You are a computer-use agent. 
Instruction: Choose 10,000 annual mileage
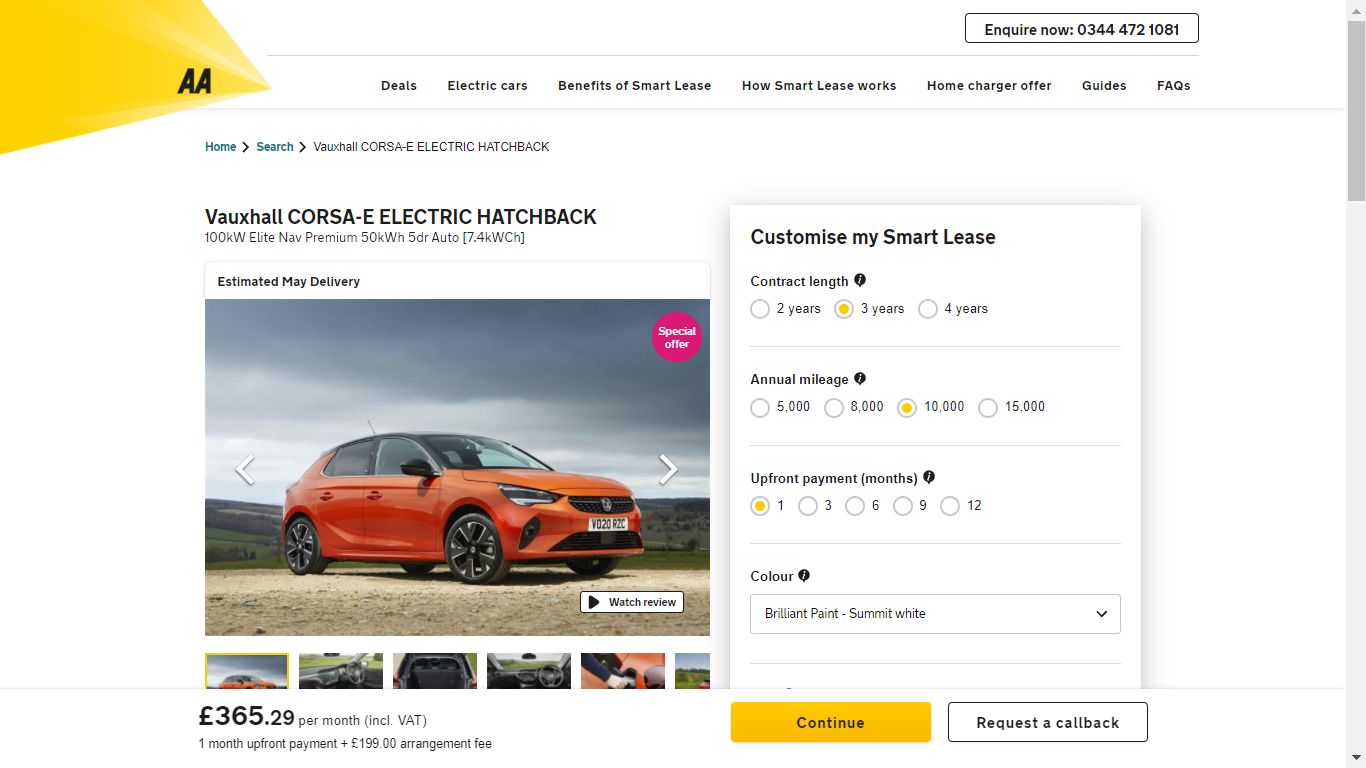click(x=907, y=407)
